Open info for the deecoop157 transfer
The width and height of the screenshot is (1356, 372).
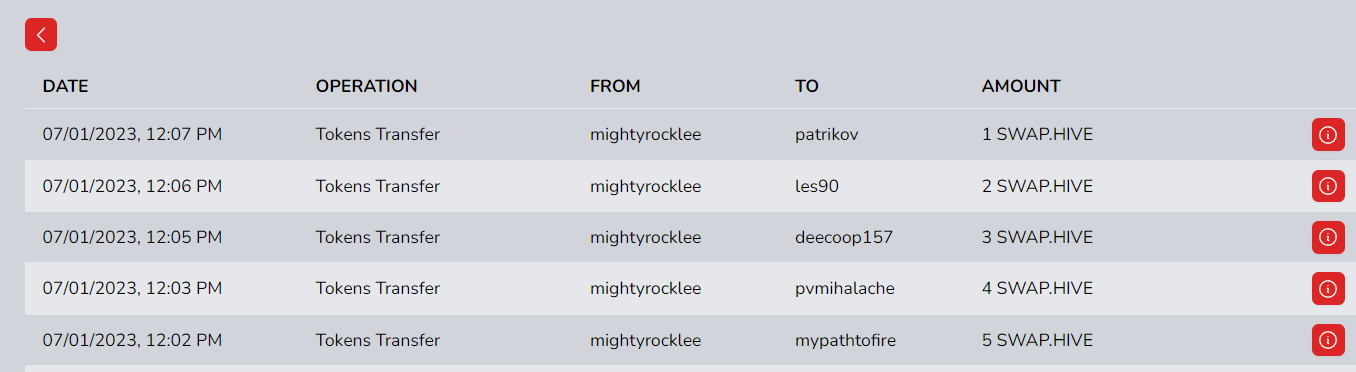pyautogui.click(x=1328, y=237)
